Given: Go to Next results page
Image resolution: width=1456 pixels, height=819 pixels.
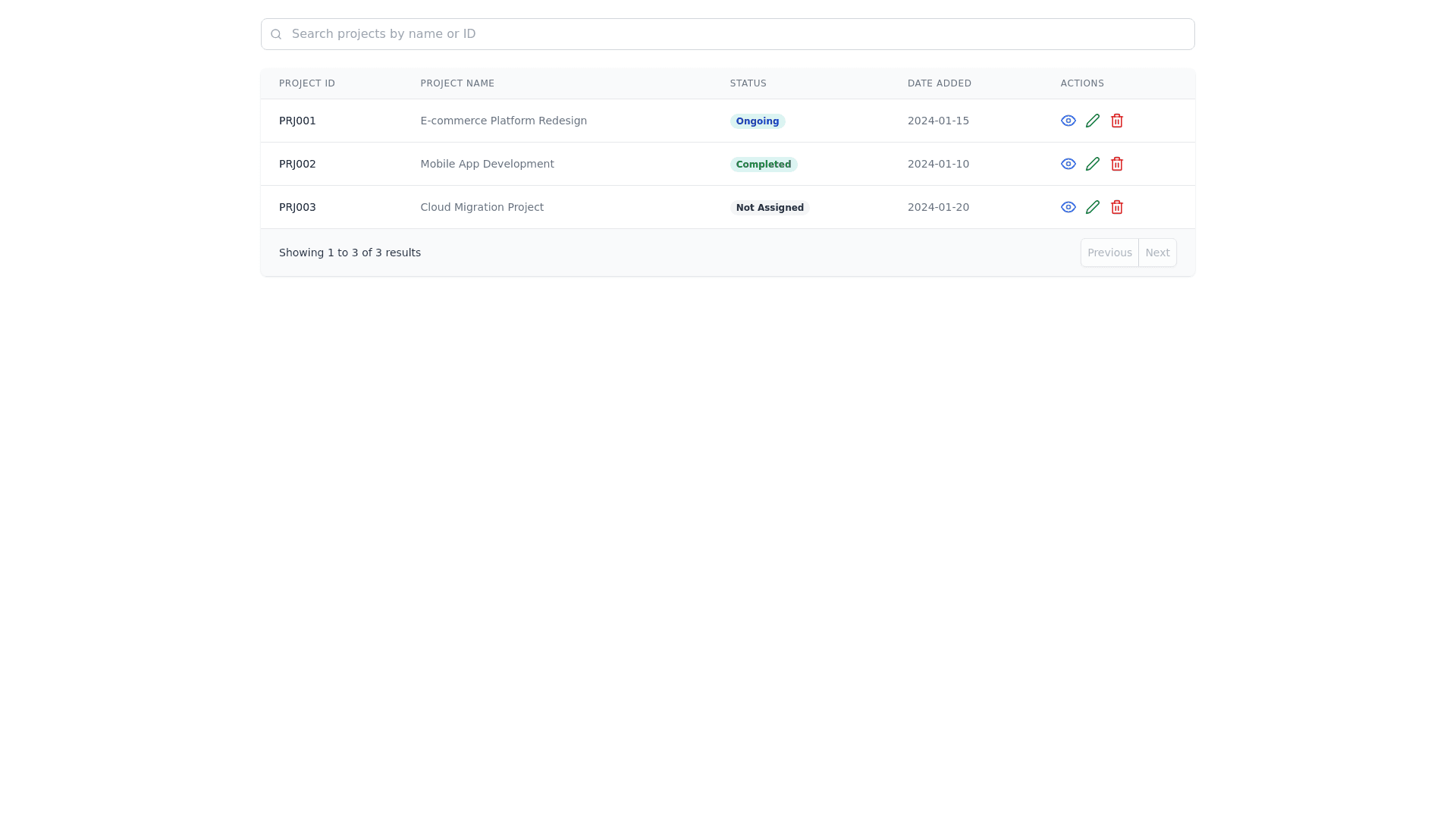Looking at the screenshot, I should [1156, 253].
